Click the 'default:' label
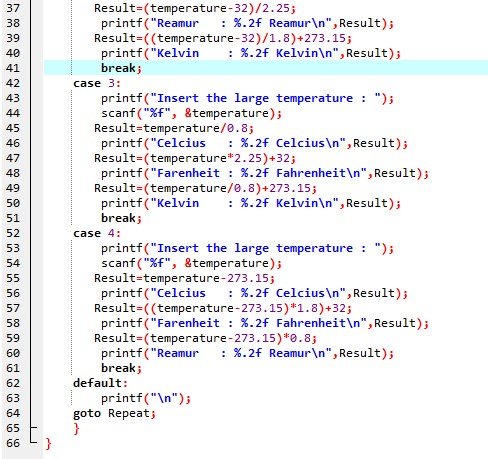This screenshot has height=459, width=488. 100,383
